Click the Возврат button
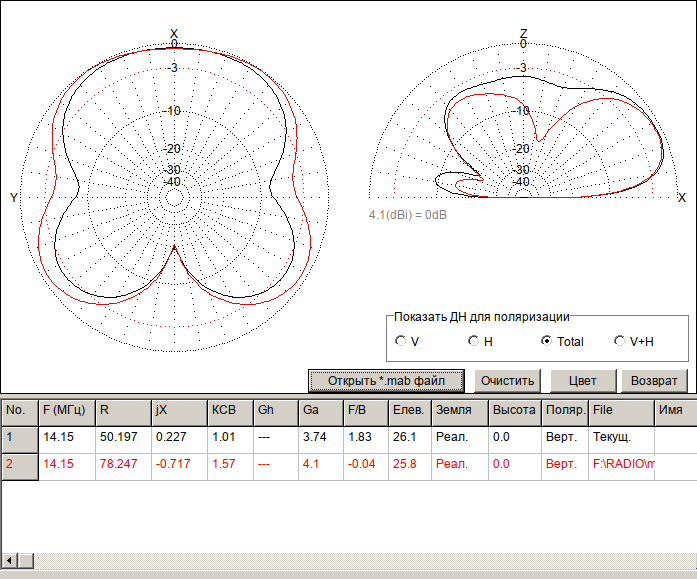The image size is (697, 579). (x=654, y=381)
